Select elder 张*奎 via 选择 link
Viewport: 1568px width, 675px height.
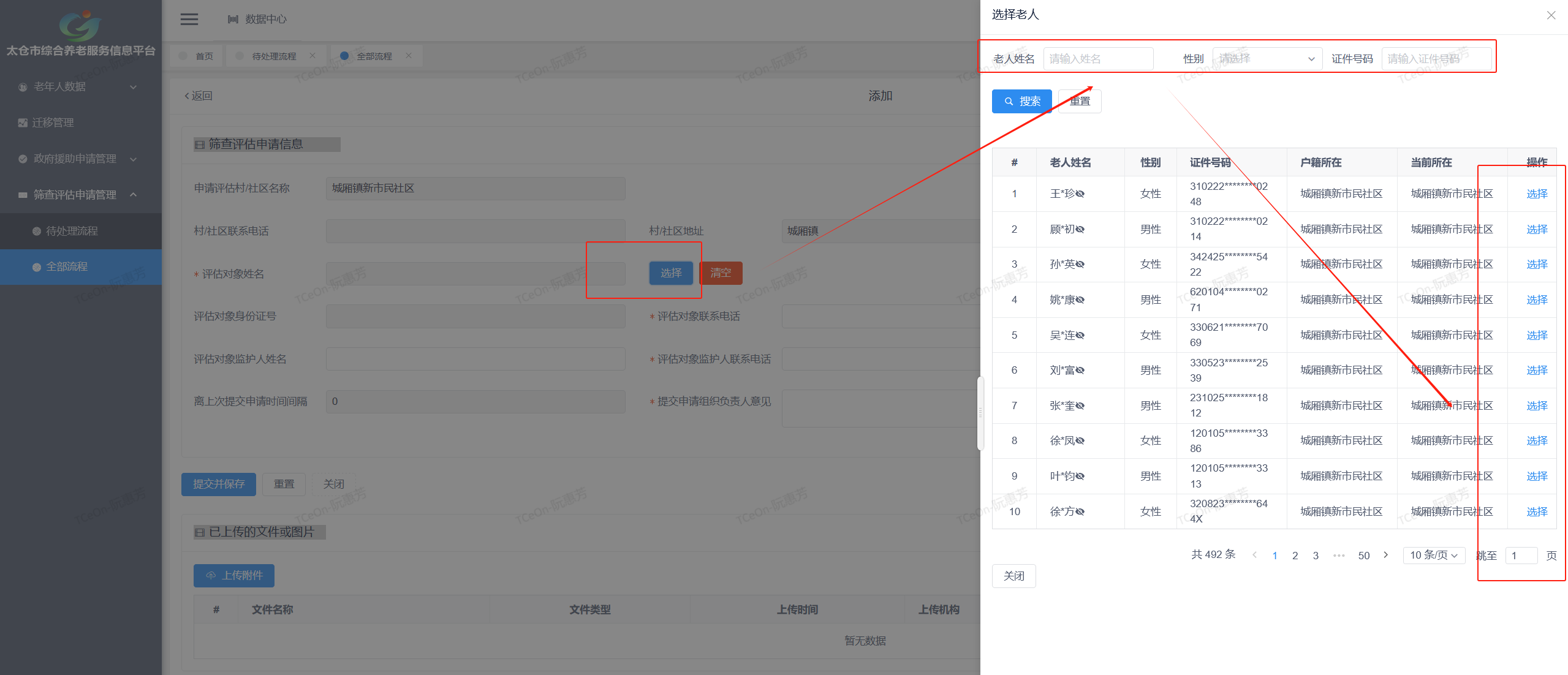[1537, 406]
